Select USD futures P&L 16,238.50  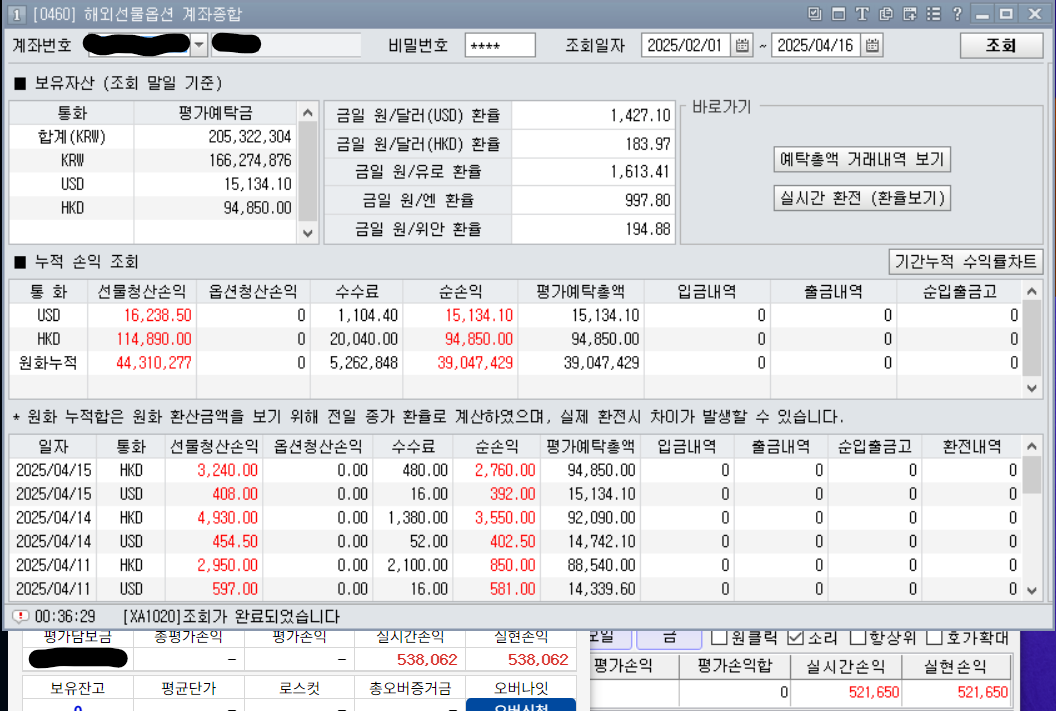(x=158, y=315)
